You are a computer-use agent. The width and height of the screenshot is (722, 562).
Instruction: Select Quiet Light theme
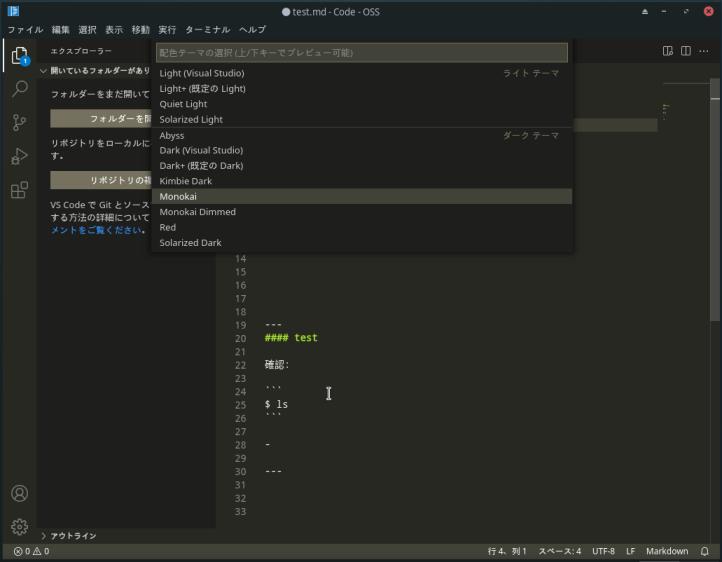(x=361, y=104)
